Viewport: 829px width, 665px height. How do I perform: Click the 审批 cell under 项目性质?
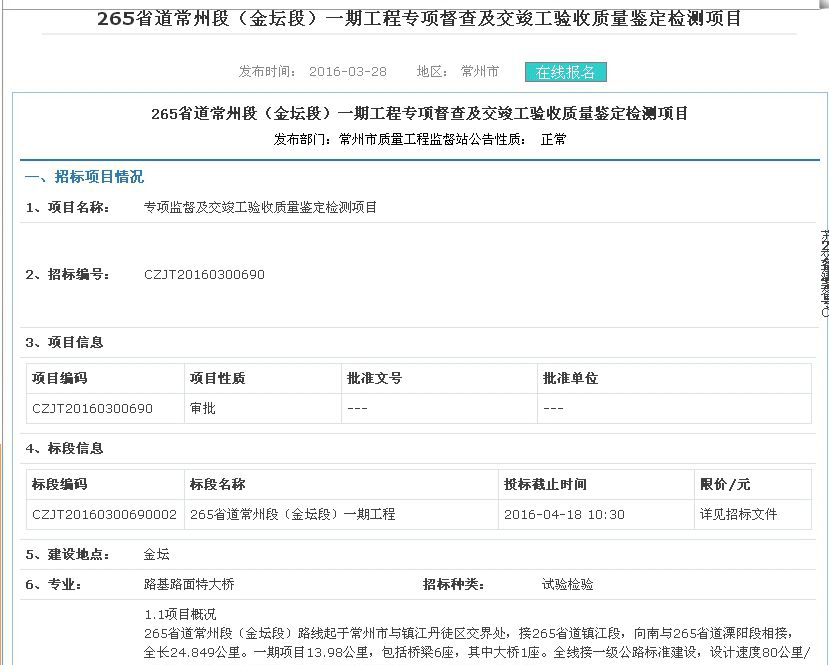tap(202, 409)
